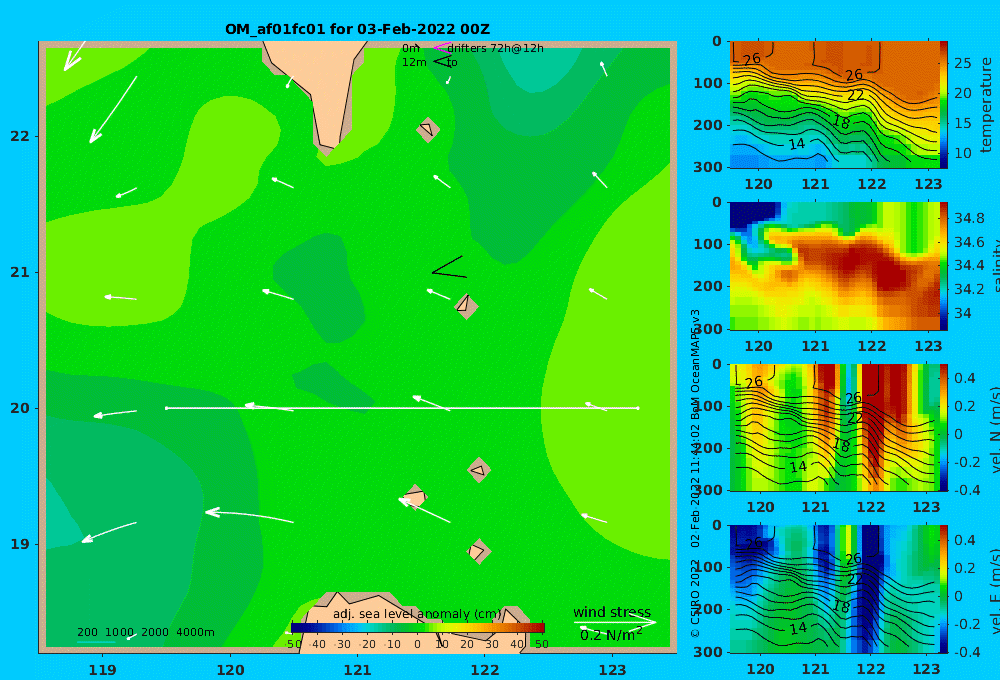Click depth label 300 on temperature plot
Screen dimensions: 1000x680
coord(708,167)
